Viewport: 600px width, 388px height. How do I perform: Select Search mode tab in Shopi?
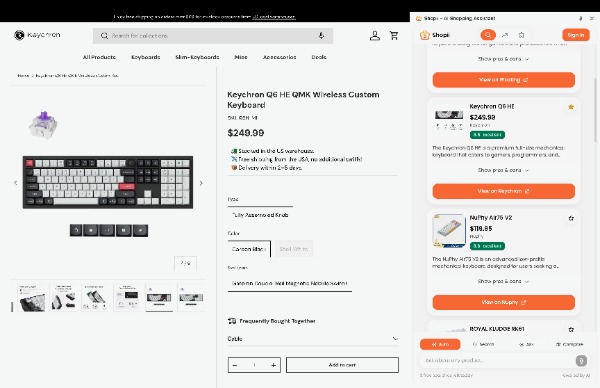coord(483,344)
